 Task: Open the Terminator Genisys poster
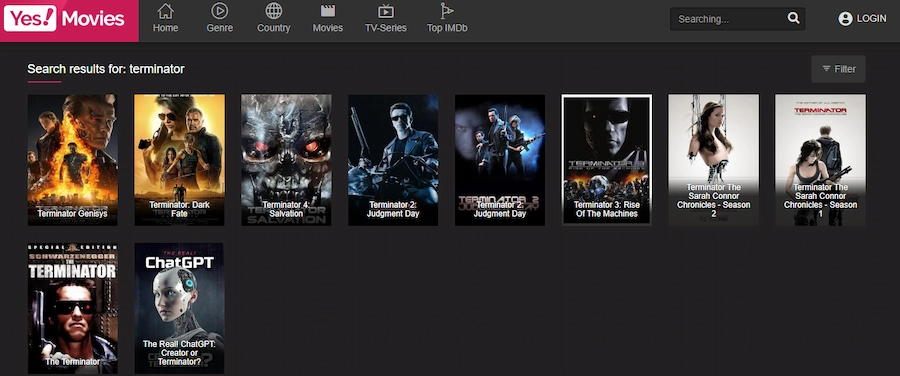pyautogui.click(x=73, y=160)
